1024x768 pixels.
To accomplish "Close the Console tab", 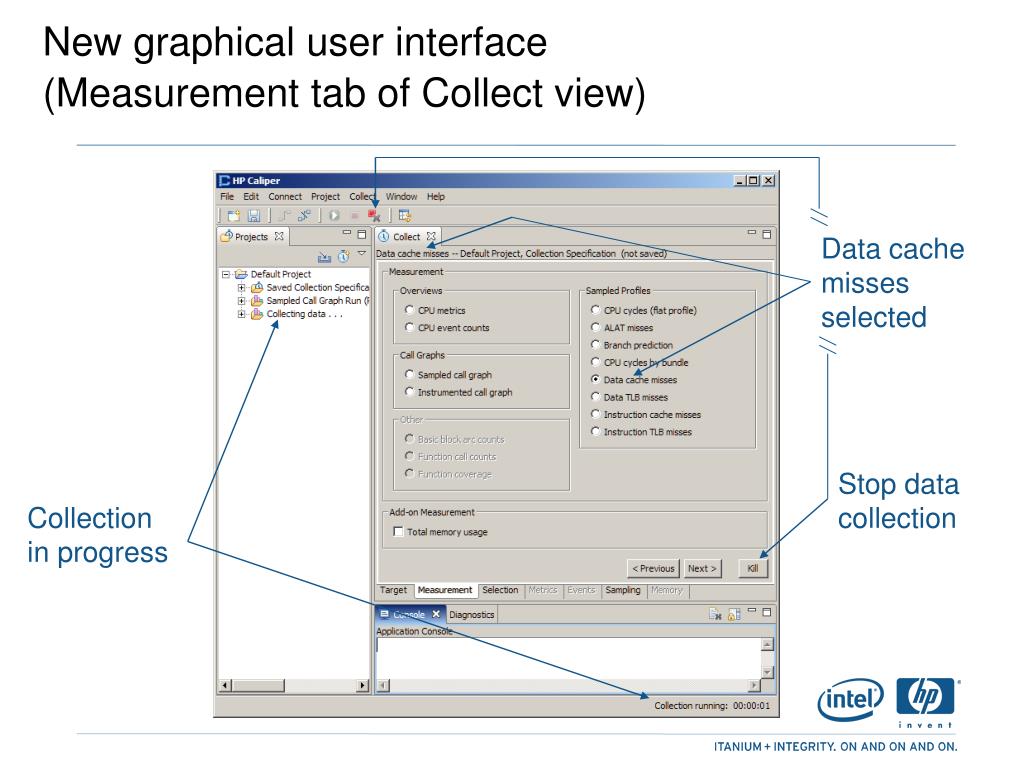I will tap(436, 614).
